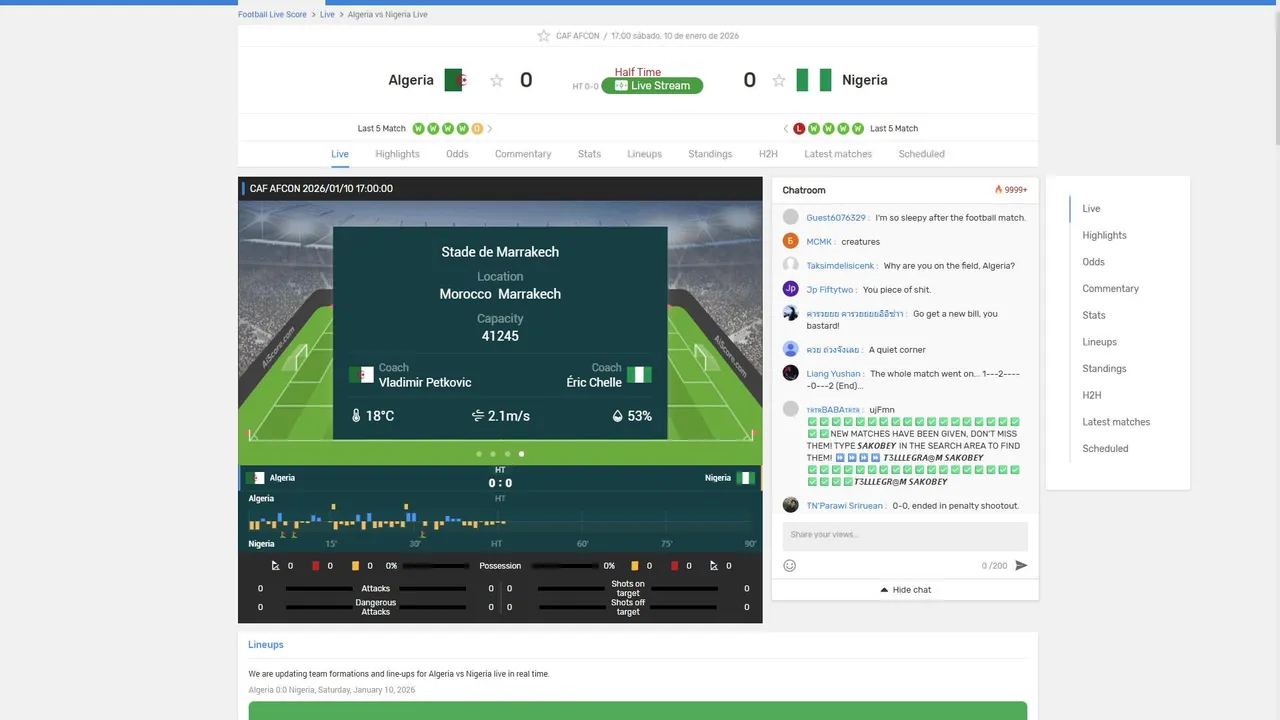1280x720 pixels.
Task: Jump to Odds in side navigation
Action: click(x=1093, y=262)
